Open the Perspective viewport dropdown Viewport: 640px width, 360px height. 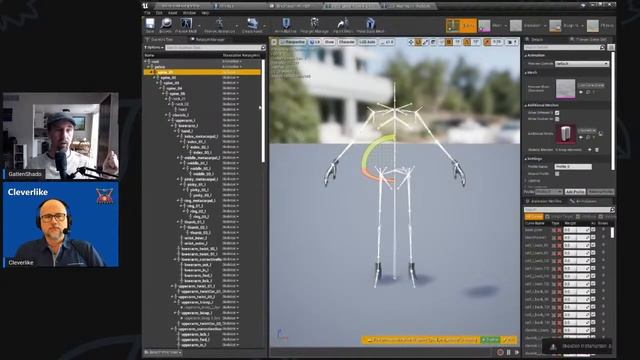[294, 42]
